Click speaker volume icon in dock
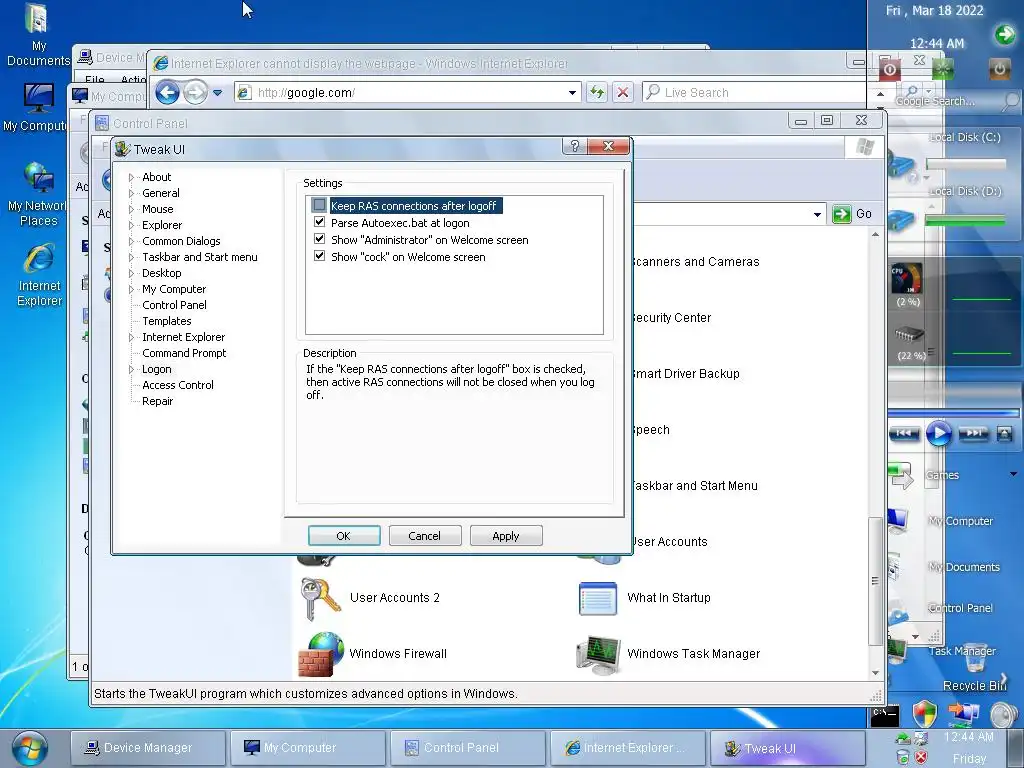The height and width of the screenshot is (768, 1024). (1002, 716)
